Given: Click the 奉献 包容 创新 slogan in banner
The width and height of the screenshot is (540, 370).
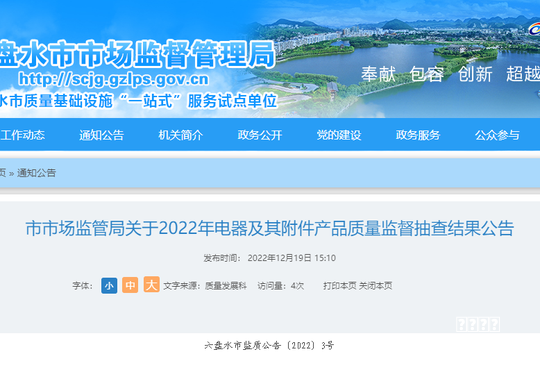Looking at the screenshot, I should click(x=450, y=74).
